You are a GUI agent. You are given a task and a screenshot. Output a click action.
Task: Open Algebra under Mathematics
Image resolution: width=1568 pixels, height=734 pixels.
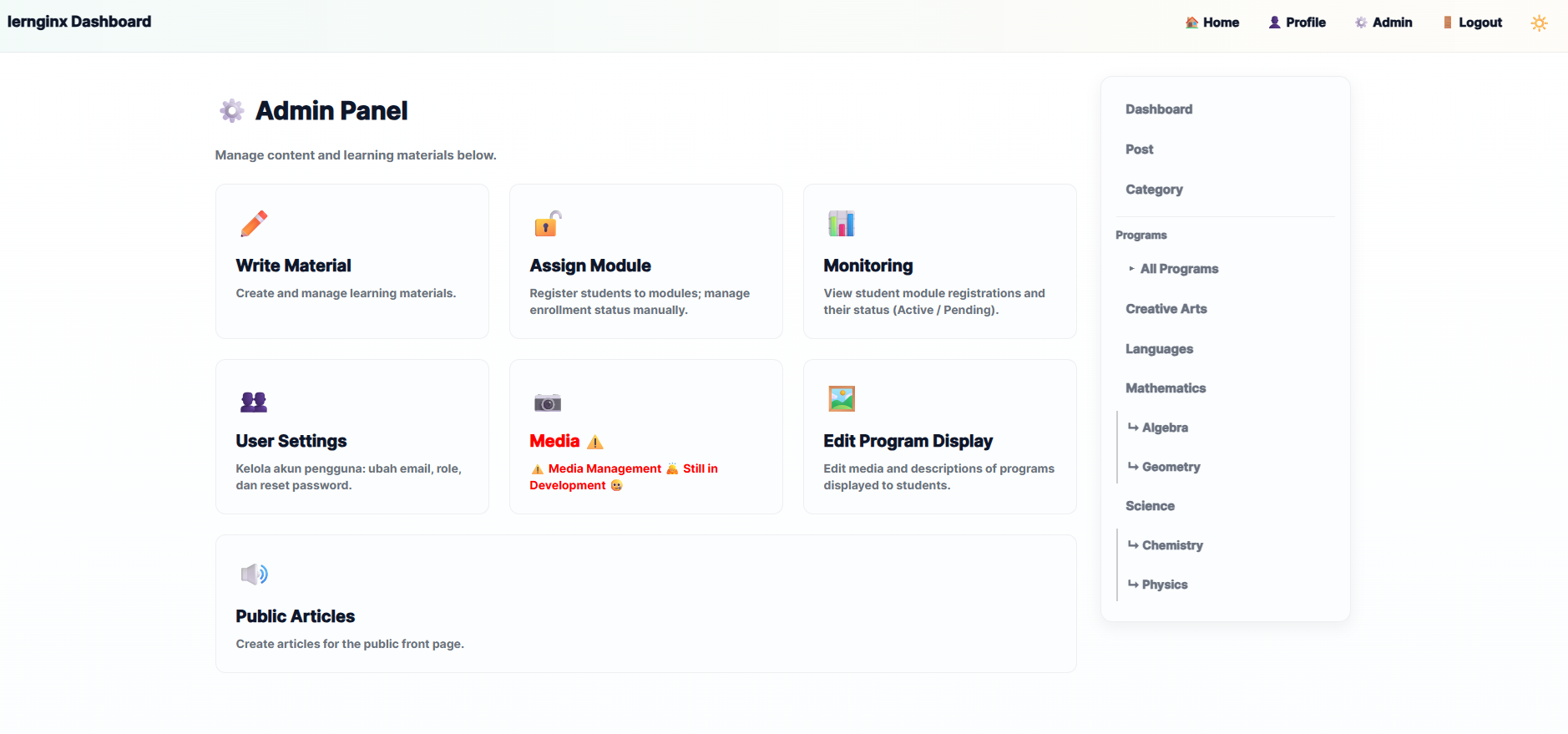(1158, 428)
